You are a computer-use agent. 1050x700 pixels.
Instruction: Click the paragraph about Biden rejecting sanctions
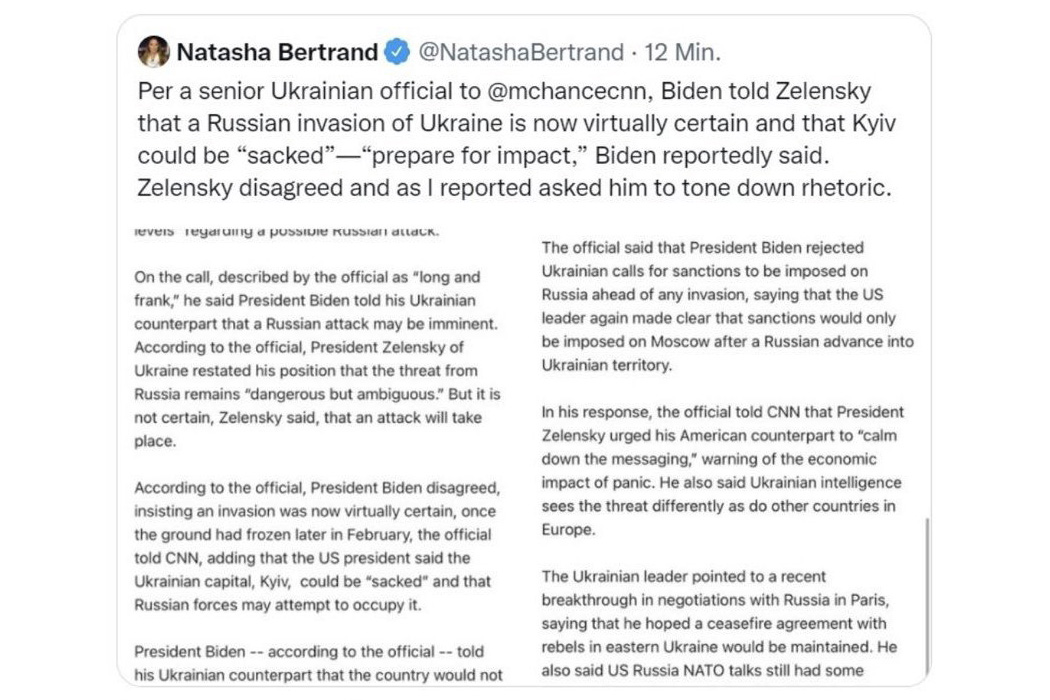pos(727,306)
